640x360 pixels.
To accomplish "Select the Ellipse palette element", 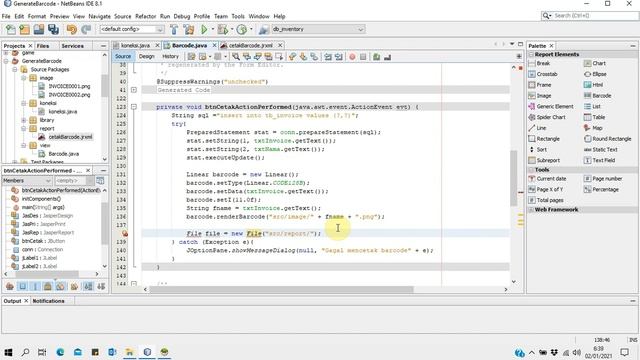I will pyautogui.click(x=595, y=74).
